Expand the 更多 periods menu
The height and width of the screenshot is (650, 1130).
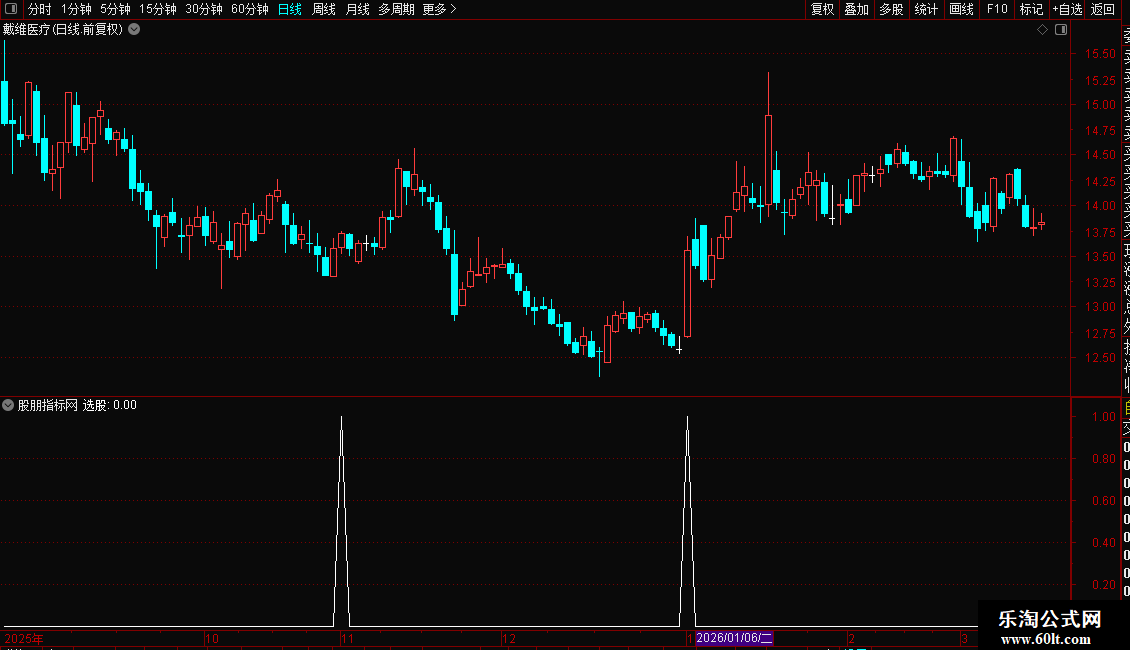click(x=440, y=9)
